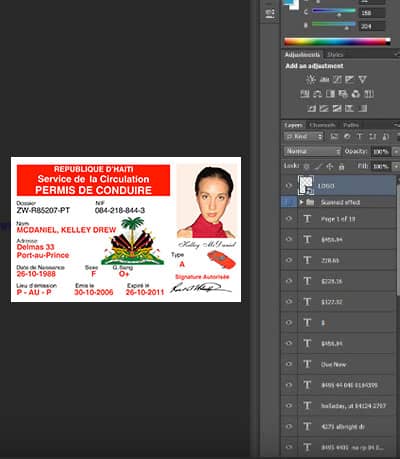Add an Invert adjustment layer
This screenshot has width=400, height=459.
[311, 108]
